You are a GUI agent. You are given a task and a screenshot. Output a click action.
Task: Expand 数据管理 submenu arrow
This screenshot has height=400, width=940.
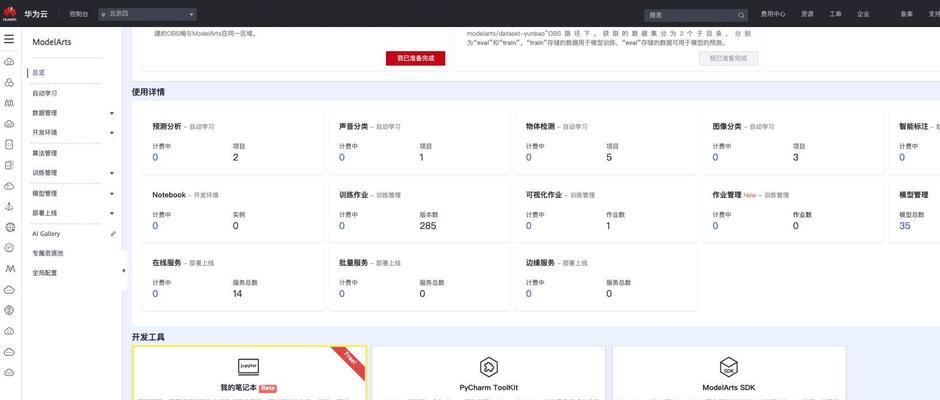click(x=112, y=113)
